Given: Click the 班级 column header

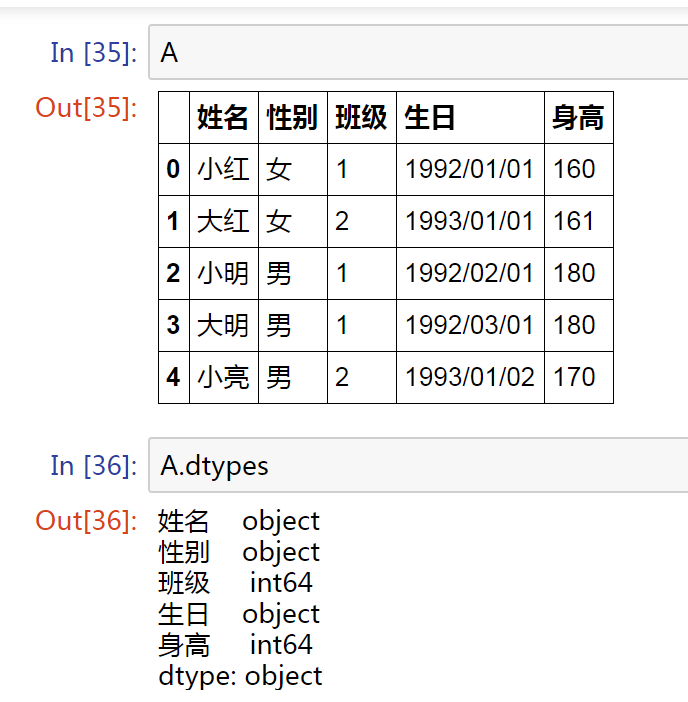Looking at the screenshot, I should pyautogui.click(x=361, y=118).
